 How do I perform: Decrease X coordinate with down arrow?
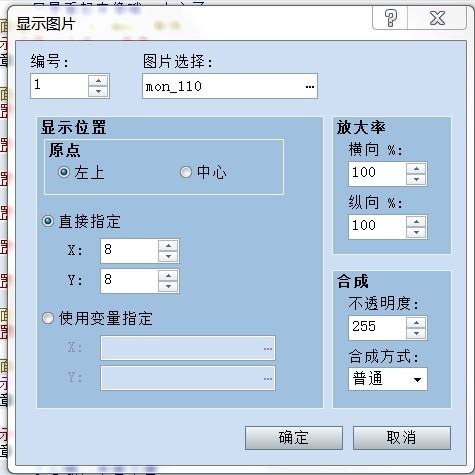(168, 256)
